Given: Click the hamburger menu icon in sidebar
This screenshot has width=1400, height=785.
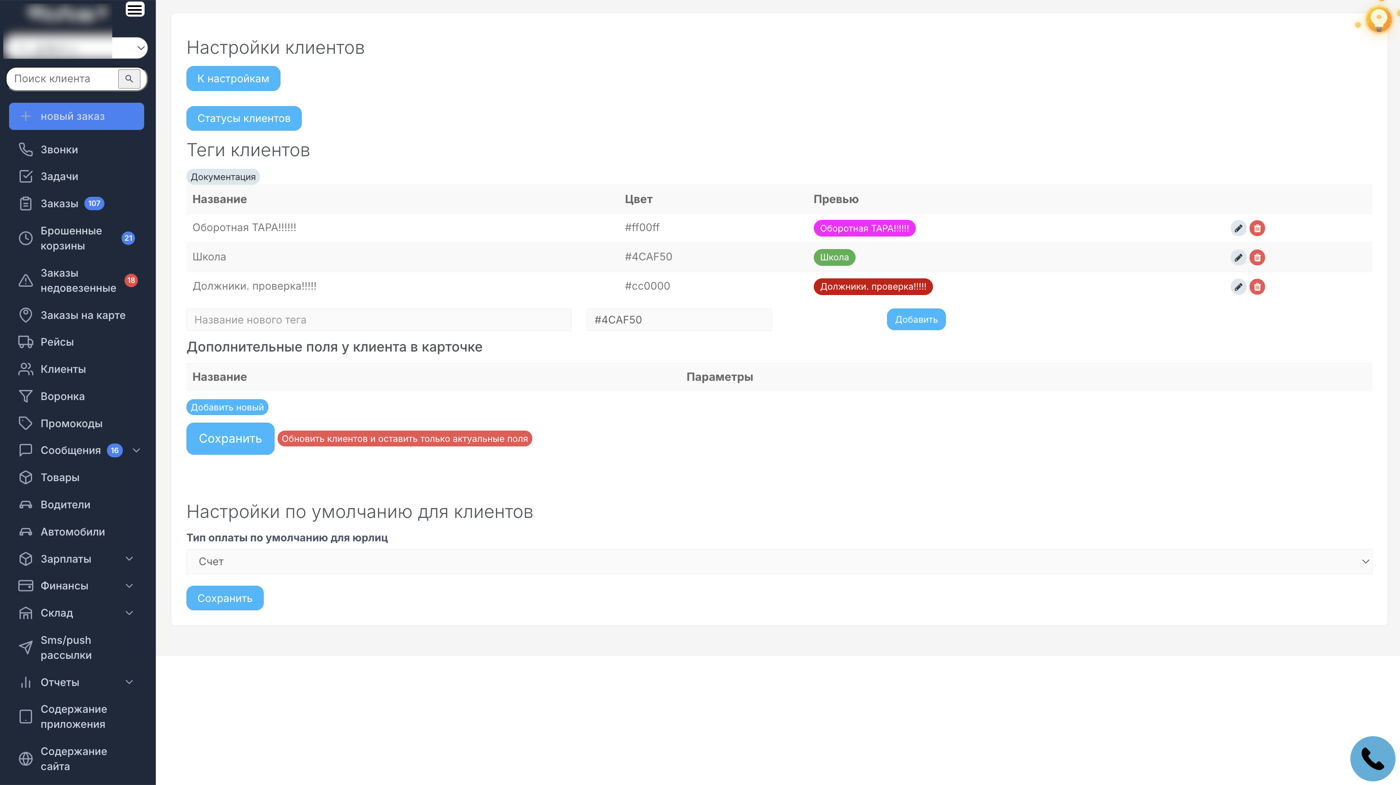Looking at the screenshot, I should click(x=135, y=9).
